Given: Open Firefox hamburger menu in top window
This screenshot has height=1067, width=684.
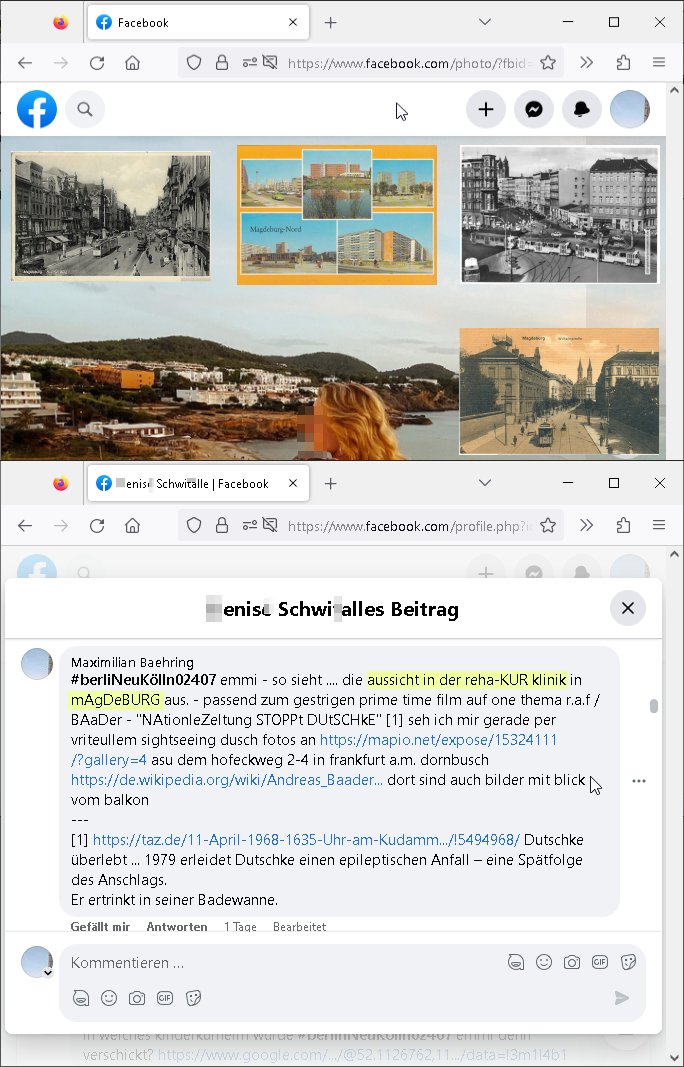Looking at the screenshot, I should [x=659, y=63].
